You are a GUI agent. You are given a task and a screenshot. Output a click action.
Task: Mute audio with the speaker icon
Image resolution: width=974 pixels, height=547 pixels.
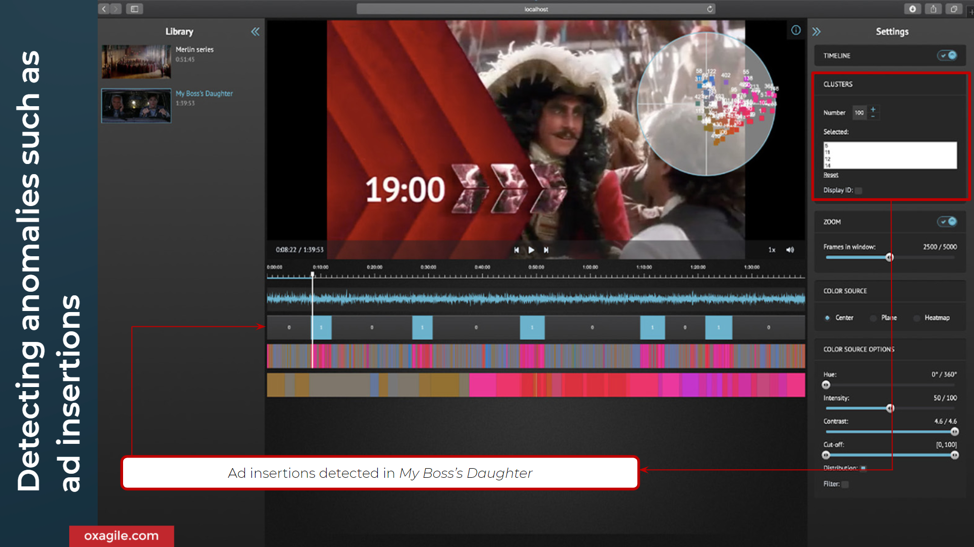coord(790,250)
